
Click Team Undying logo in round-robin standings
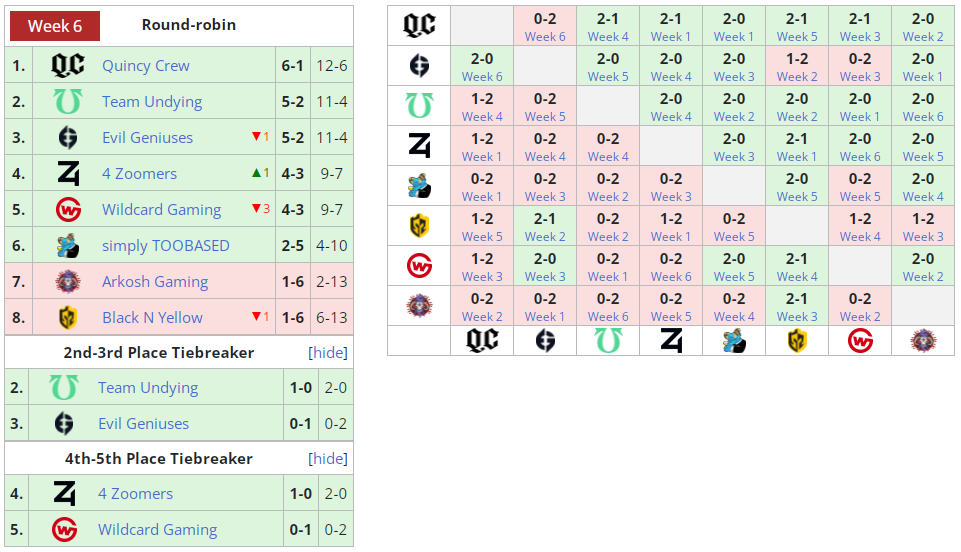tap(67, 101)
